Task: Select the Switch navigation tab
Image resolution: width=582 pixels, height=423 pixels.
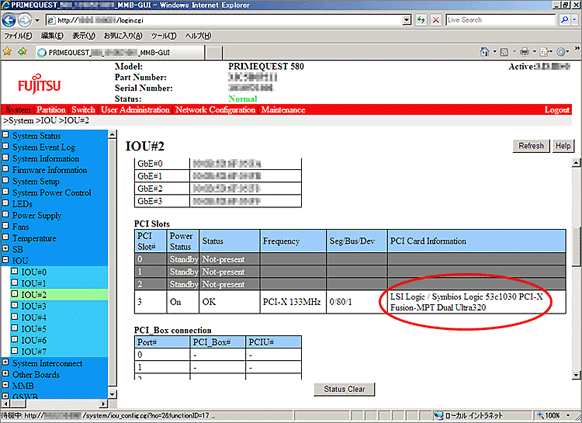Action: tap(83, 109)
